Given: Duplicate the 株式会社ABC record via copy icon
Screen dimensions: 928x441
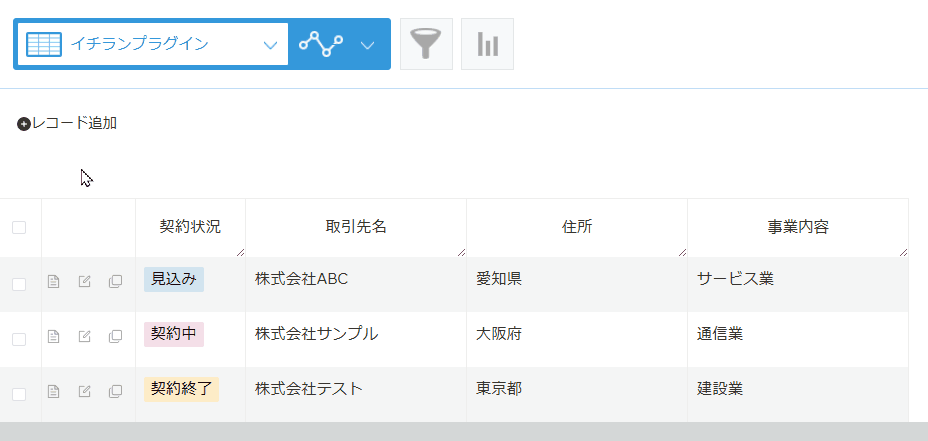Looking at the screenshot, I should point(115,281).
